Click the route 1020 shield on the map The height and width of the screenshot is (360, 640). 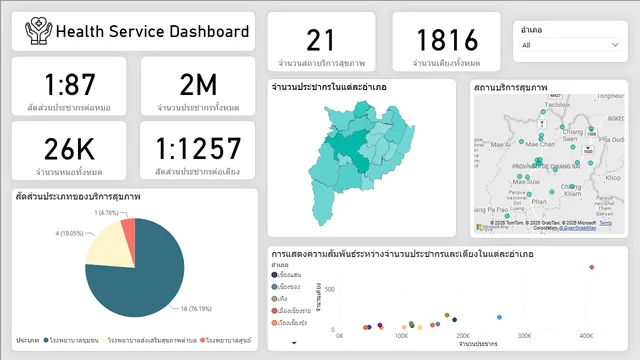(588, 150)
